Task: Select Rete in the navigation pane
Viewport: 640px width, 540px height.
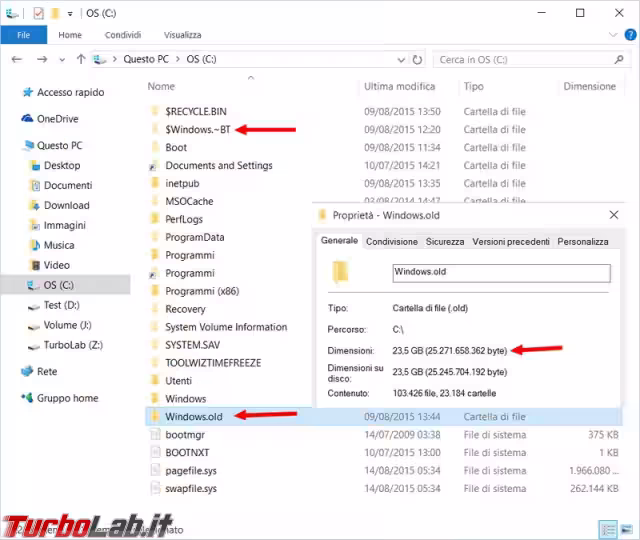Action: point(47,372)
